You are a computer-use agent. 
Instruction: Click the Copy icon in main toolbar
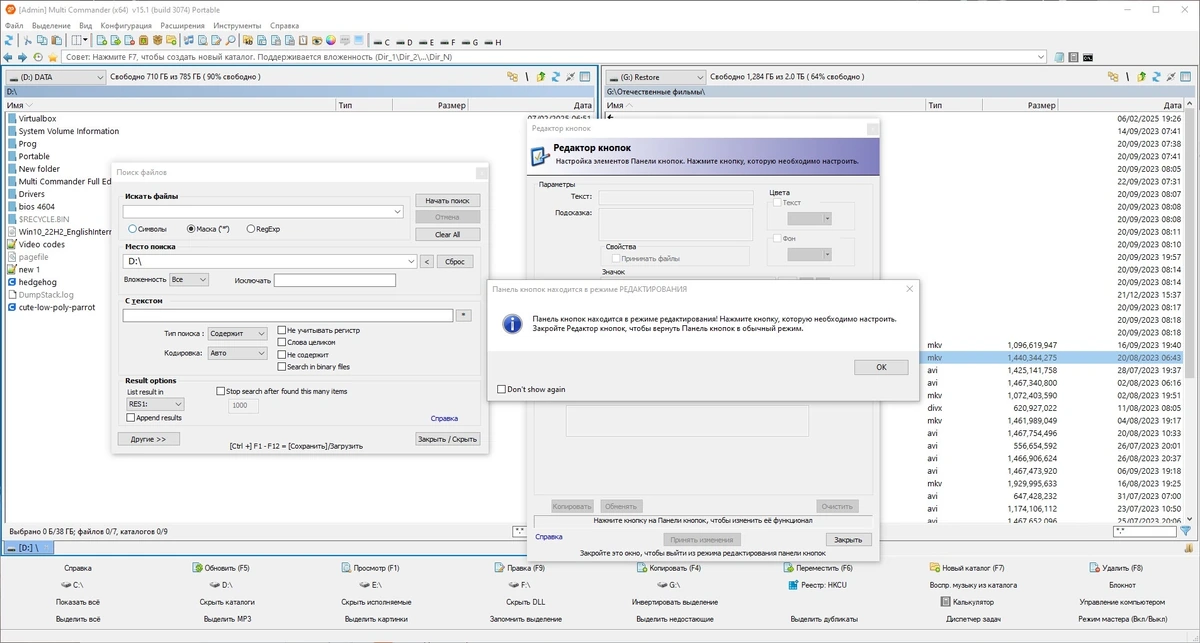click(41, 41)
